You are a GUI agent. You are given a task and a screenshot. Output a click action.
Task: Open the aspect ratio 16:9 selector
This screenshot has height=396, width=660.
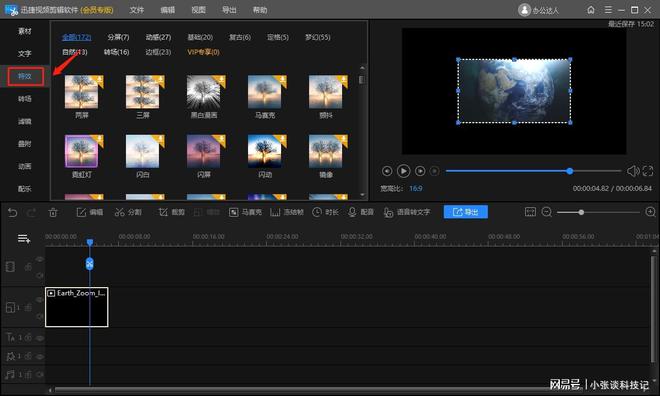pyautogui.click(x=415, y=189)
